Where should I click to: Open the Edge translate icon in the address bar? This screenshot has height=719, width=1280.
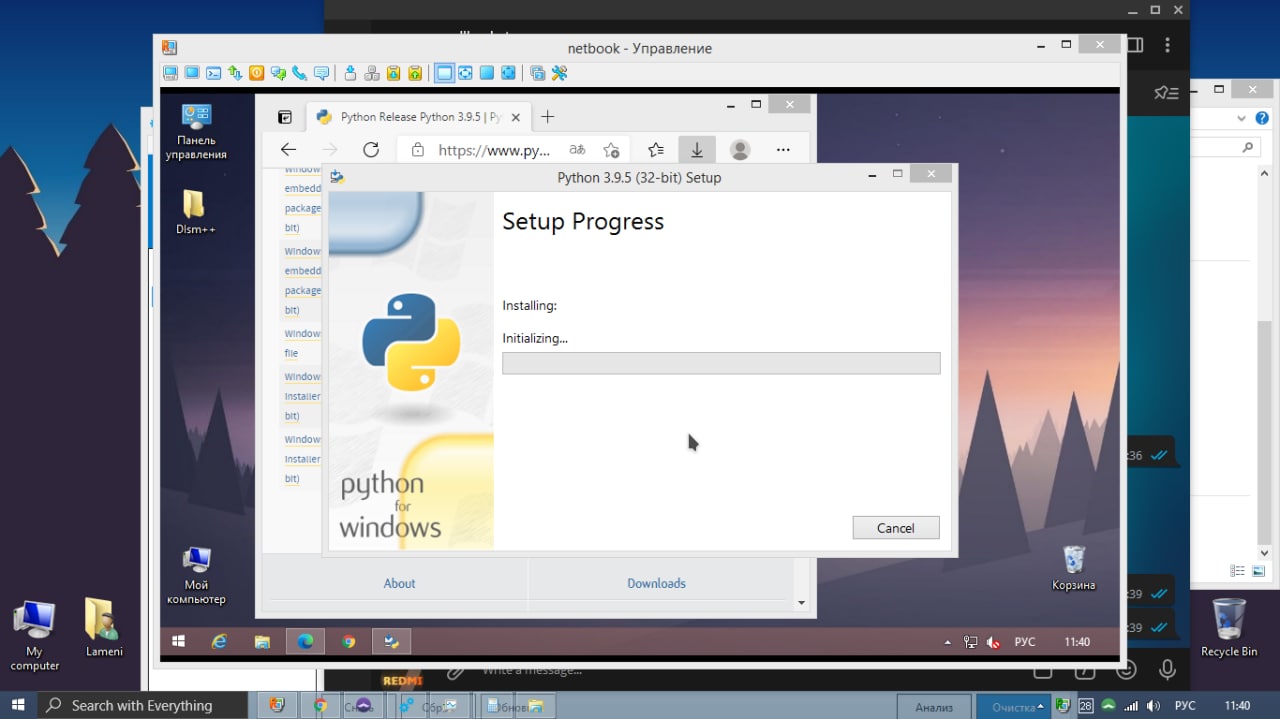(577, 150)
